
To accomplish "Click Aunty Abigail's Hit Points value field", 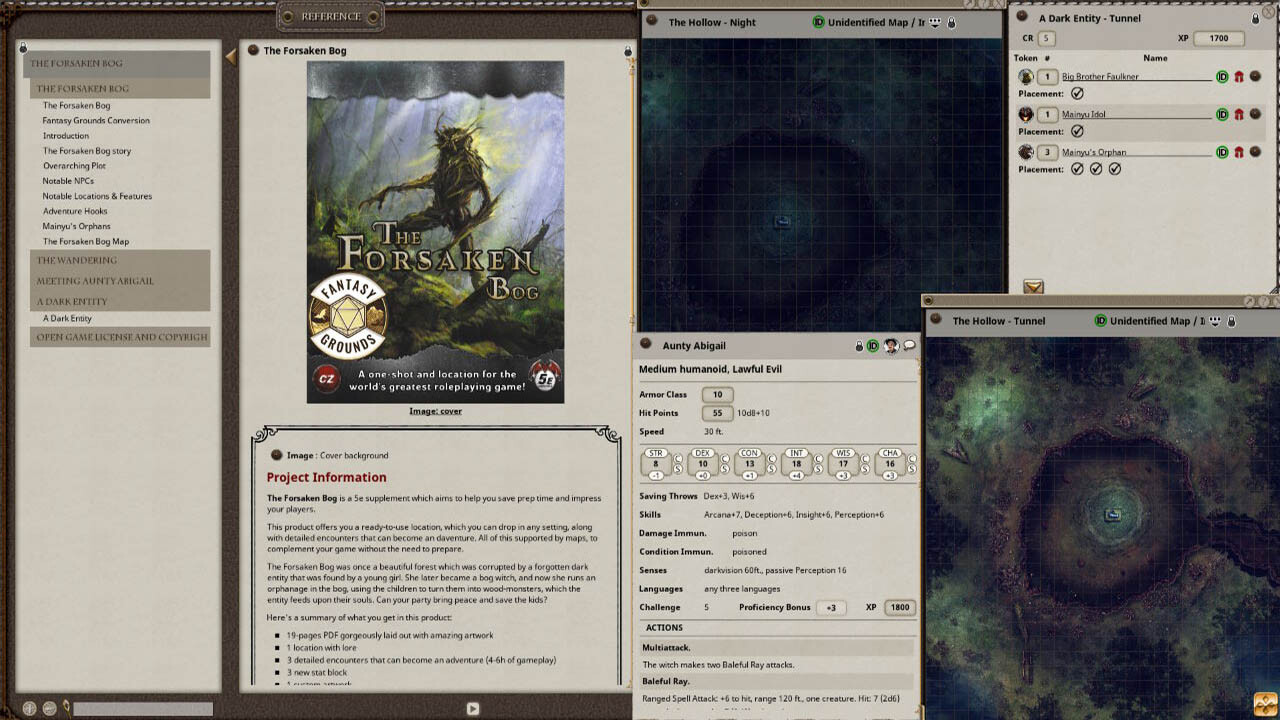I will 716,413.
